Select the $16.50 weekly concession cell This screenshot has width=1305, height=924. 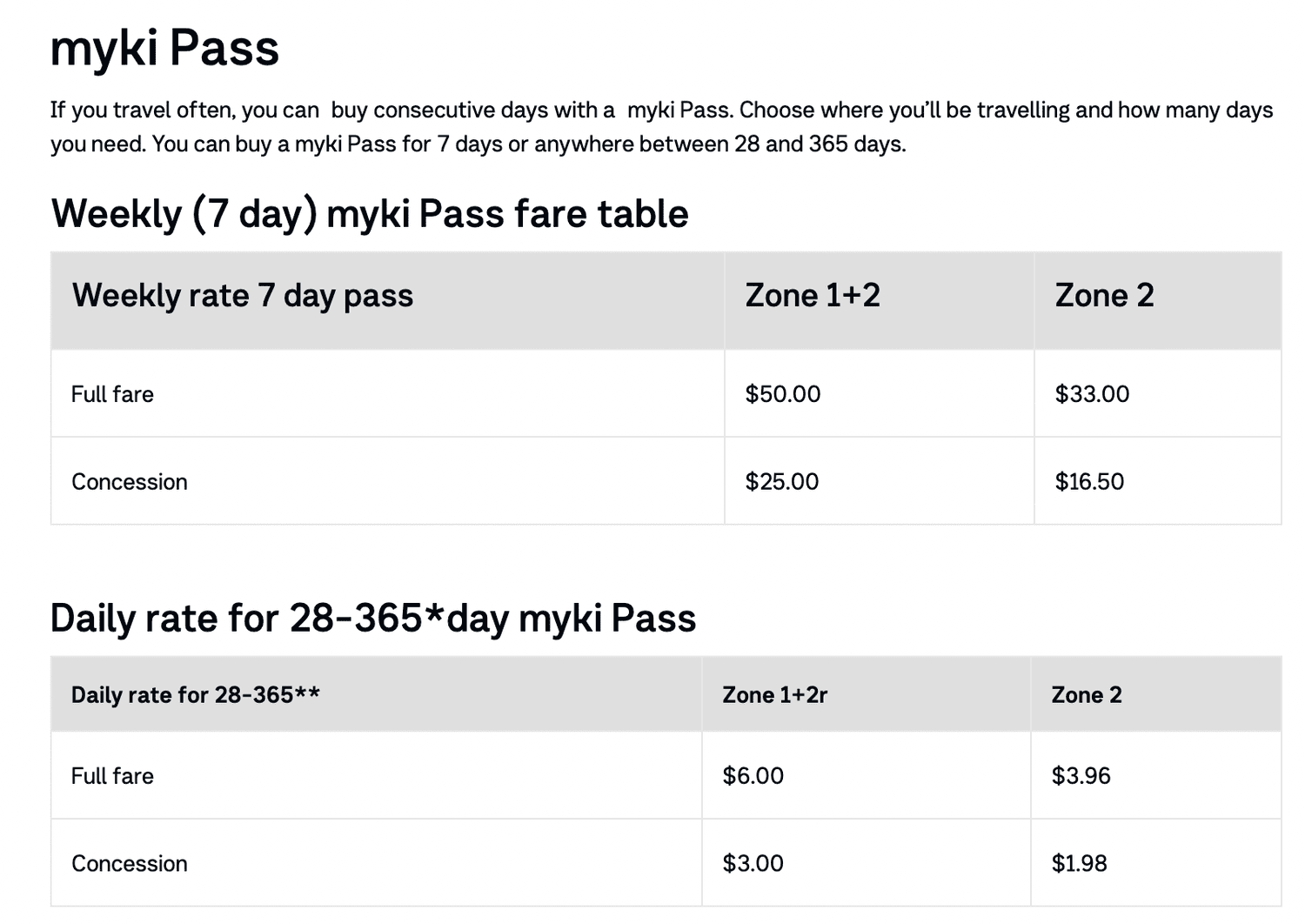click(1089, 482)
